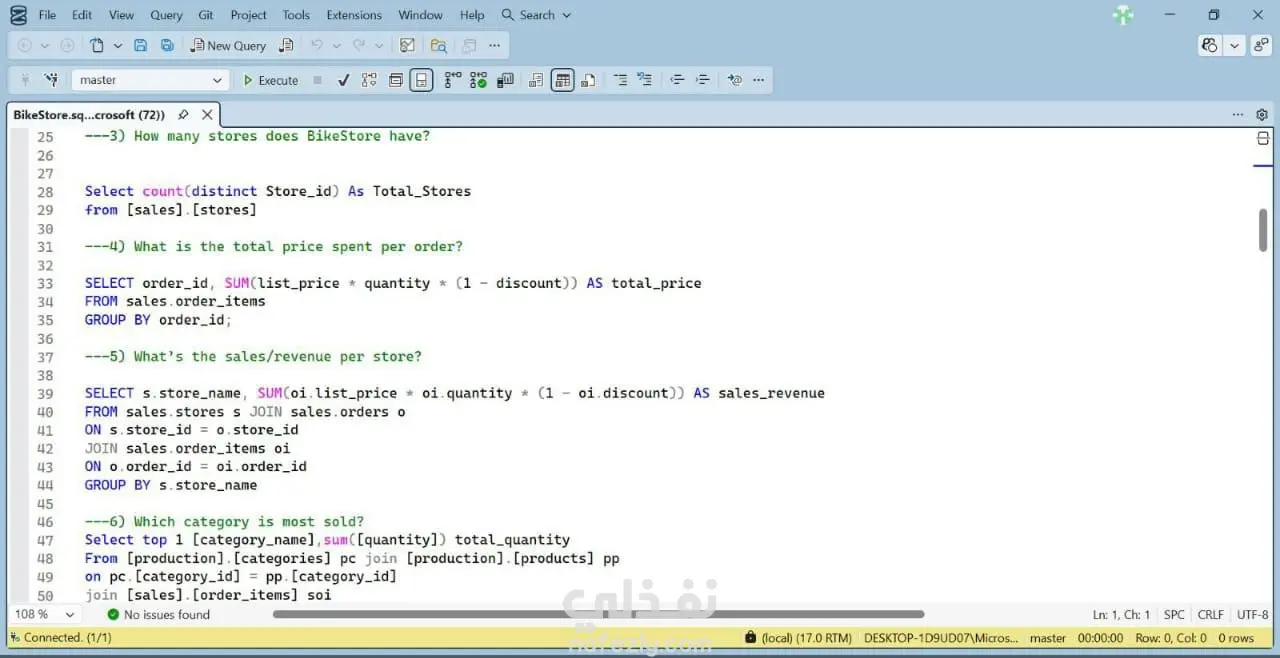
Task: Toggle Include Live Query Statistics
Action: [x=478, y=80]
